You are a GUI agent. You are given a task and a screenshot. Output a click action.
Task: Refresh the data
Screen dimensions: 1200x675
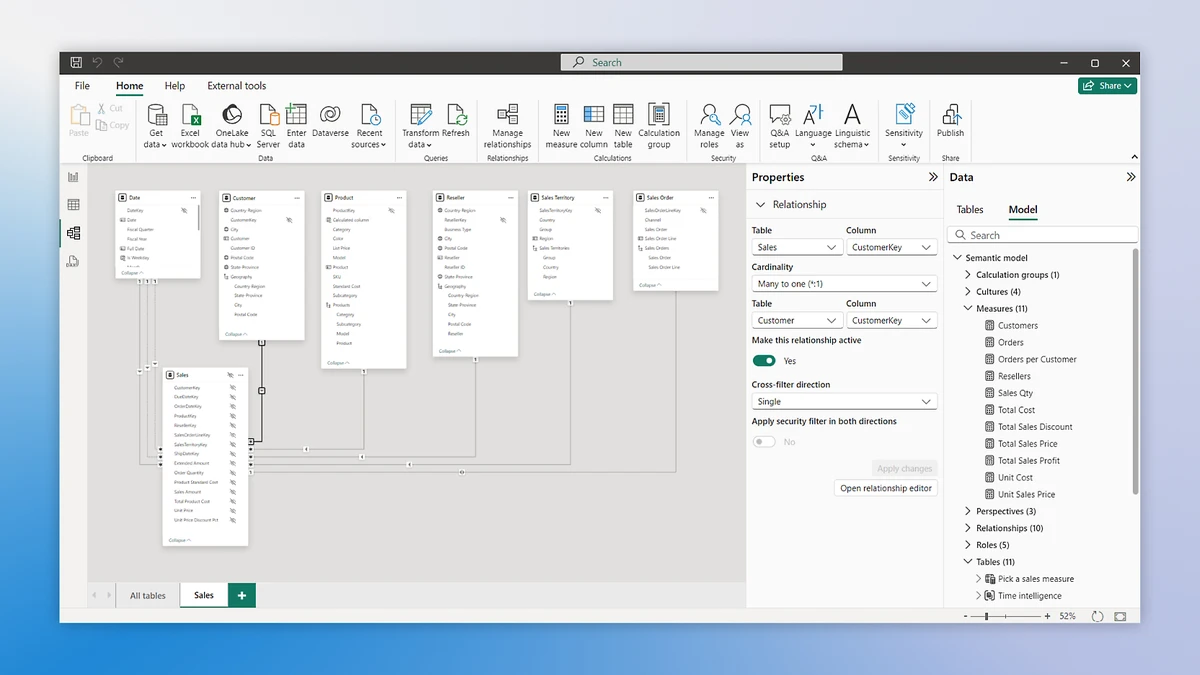click(456, 120)
